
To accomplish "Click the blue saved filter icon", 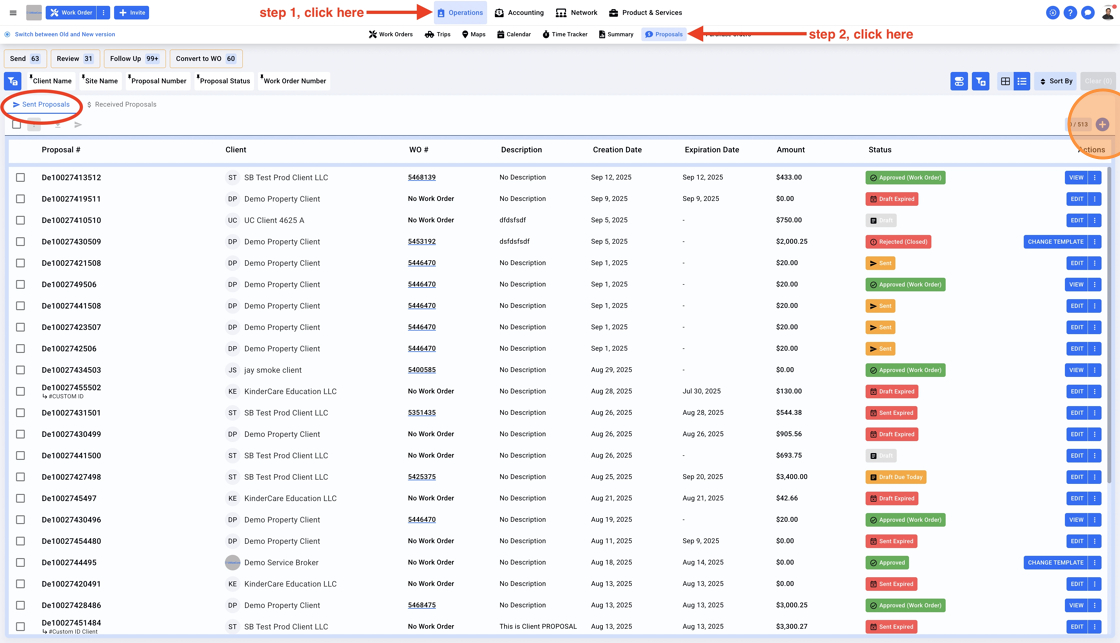I will (13, 81).
